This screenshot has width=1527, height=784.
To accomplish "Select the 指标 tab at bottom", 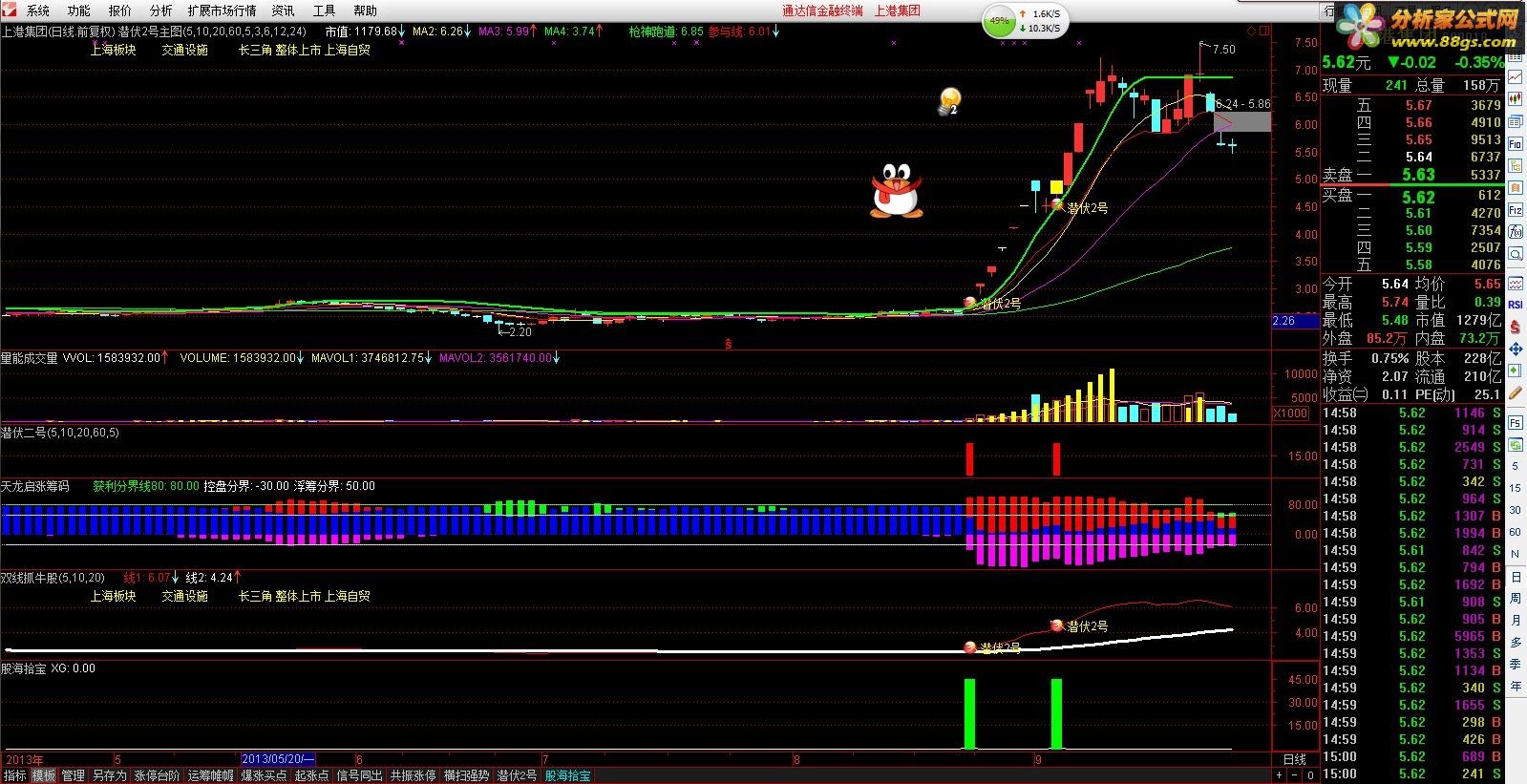I will click(14, 775).
